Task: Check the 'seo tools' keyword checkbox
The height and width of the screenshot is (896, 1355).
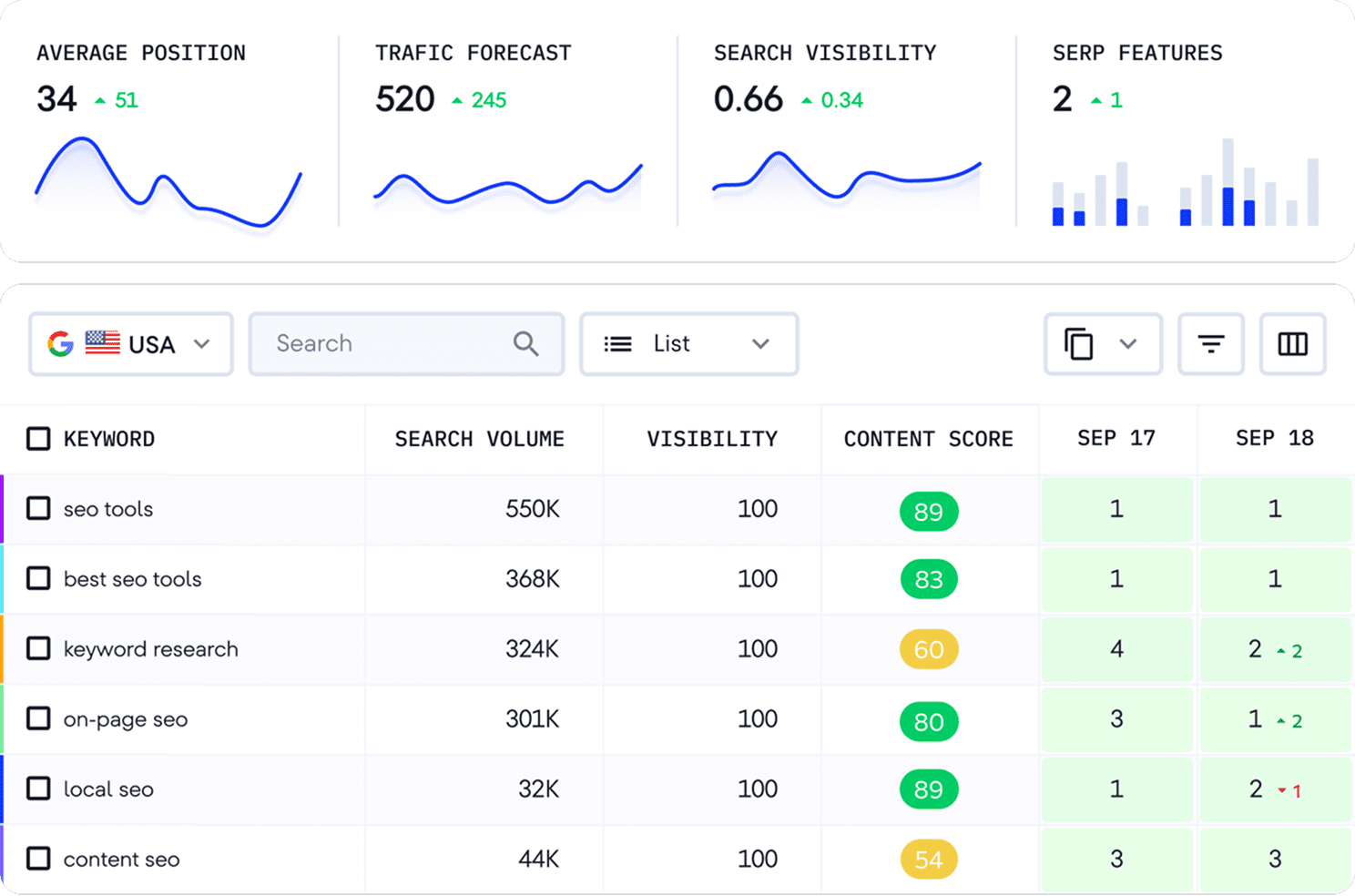Action: 38,508
